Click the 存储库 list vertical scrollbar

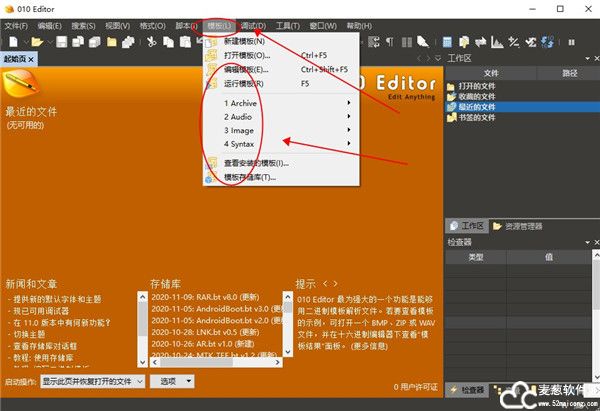tap(288, 324)
